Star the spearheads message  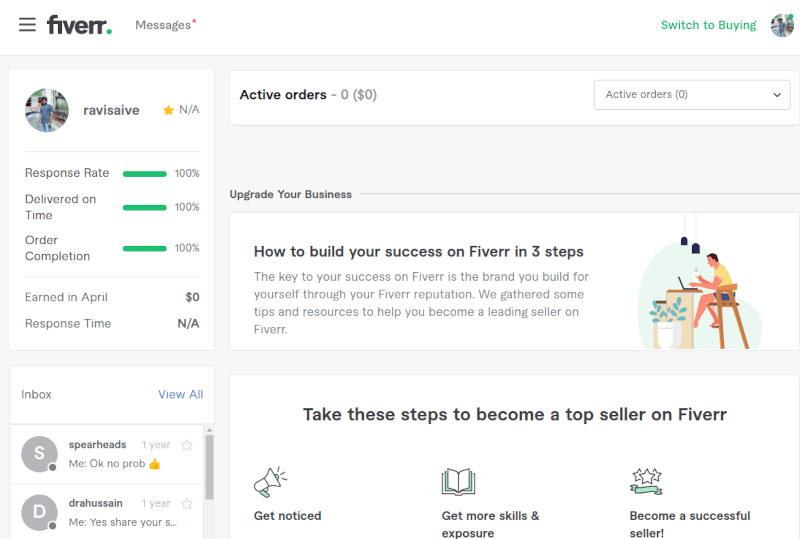(187, 445)
